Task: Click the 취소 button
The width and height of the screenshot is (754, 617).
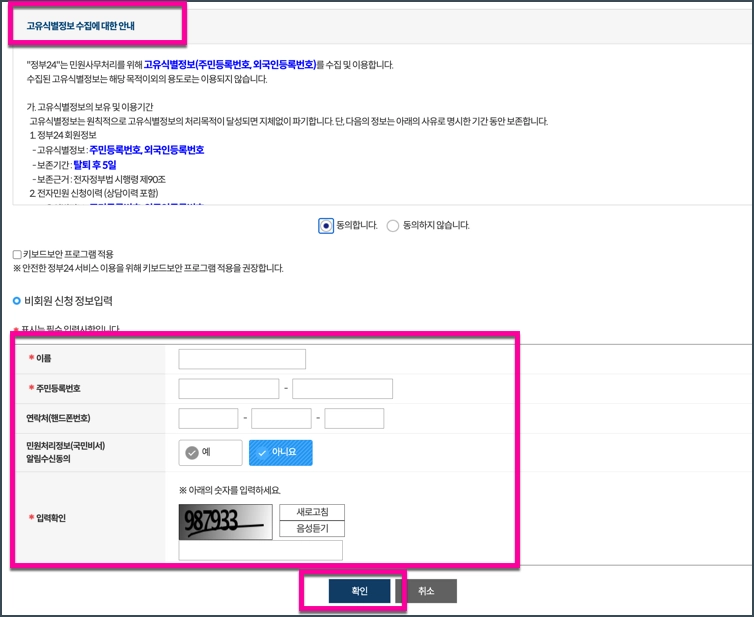Action: 426,591
